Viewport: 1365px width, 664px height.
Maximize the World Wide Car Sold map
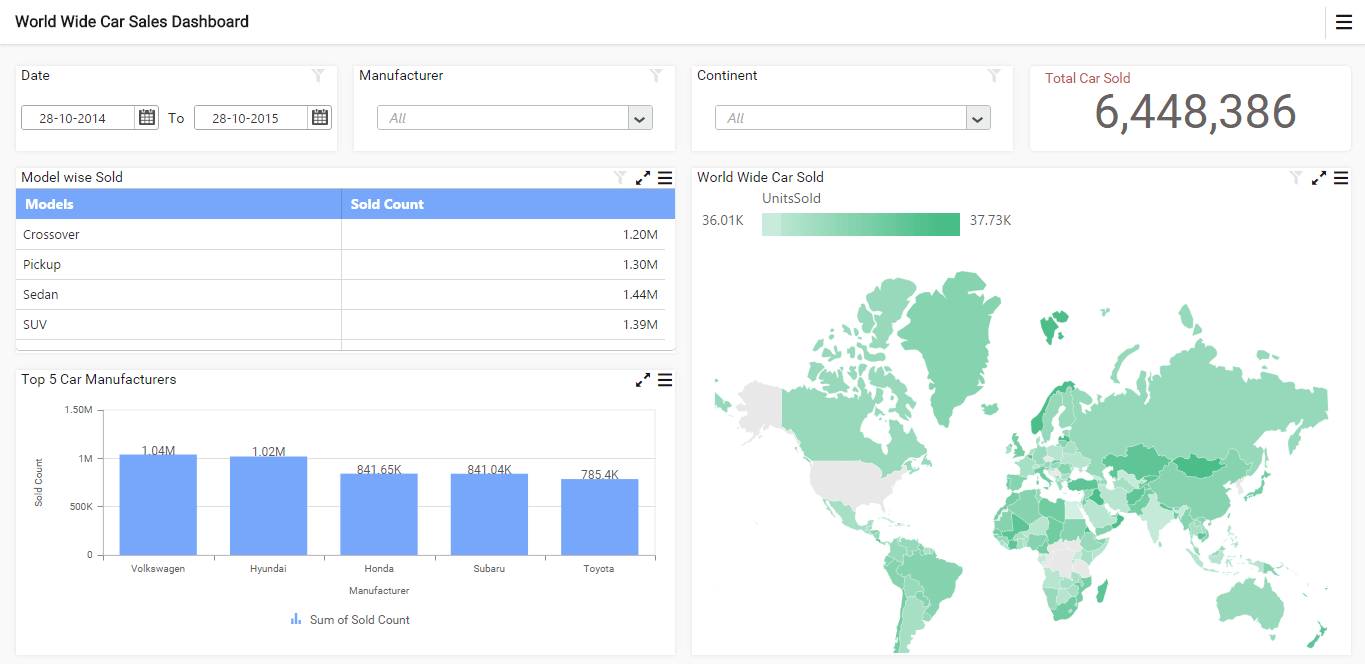coord(1319,178)
